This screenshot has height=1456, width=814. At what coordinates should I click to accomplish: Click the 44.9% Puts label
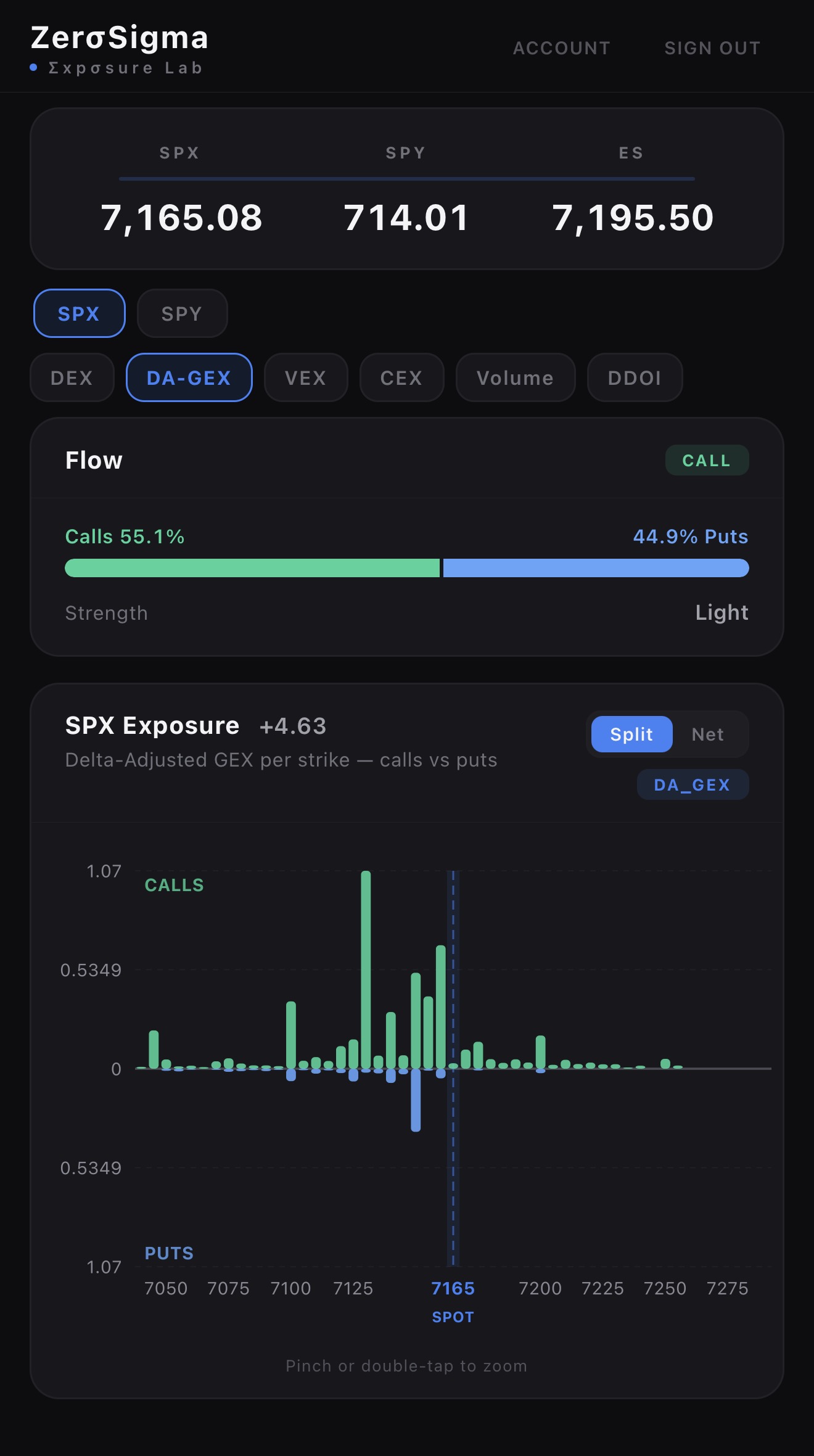691,537
